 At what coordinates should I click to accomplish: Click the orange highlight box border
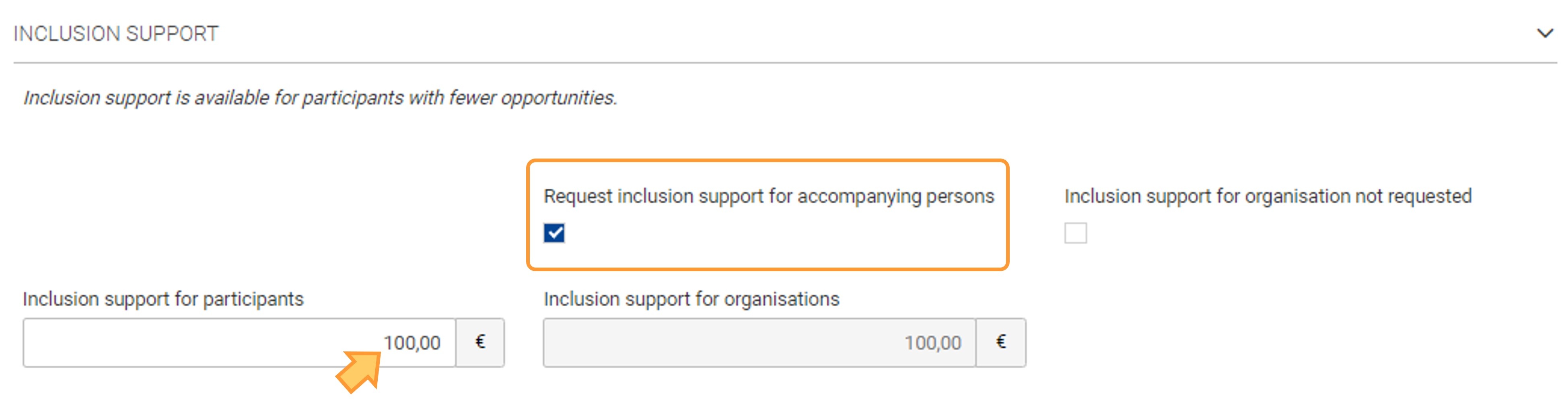tap(768, 161)
